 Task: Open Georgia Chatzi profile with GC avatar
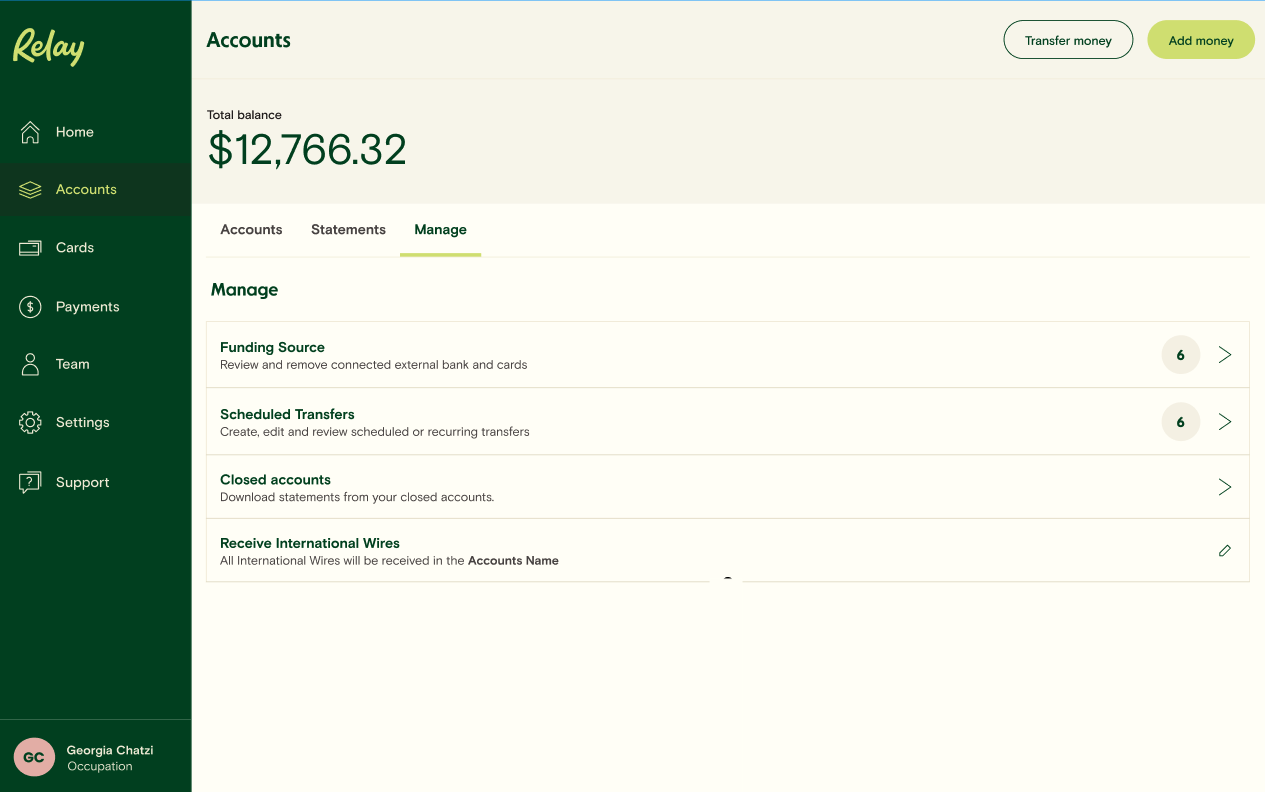pyautogui.click(x=33, y=757)
